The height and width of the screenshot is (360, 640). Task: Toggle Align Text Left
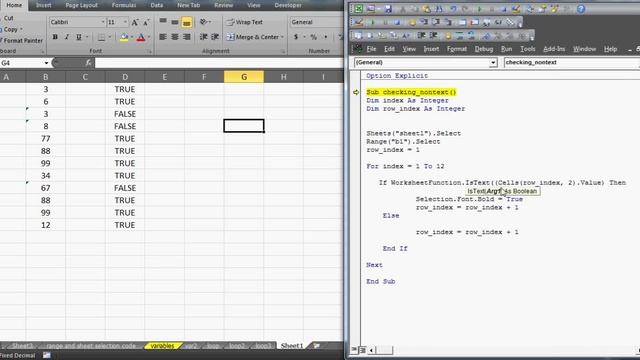(162, 37)
